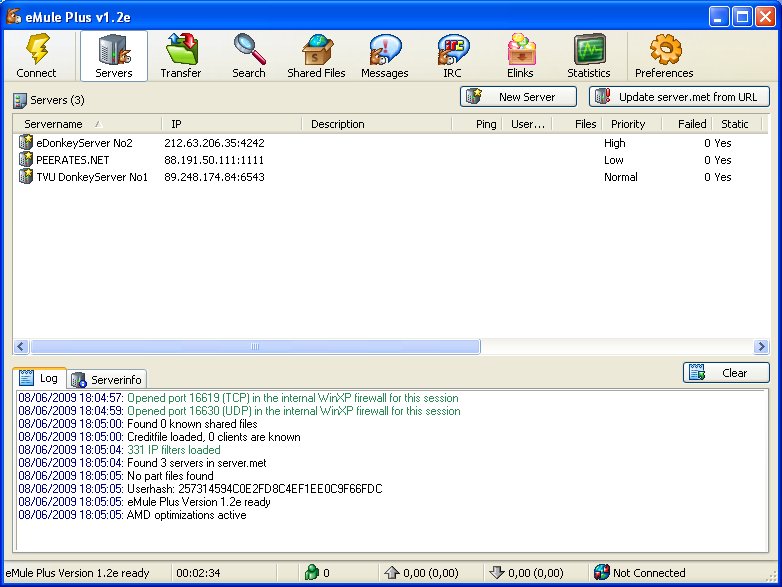The height and width of the screenshot is (587, 782).
Task: Sort by Servername column header
Action: (87, 124)
